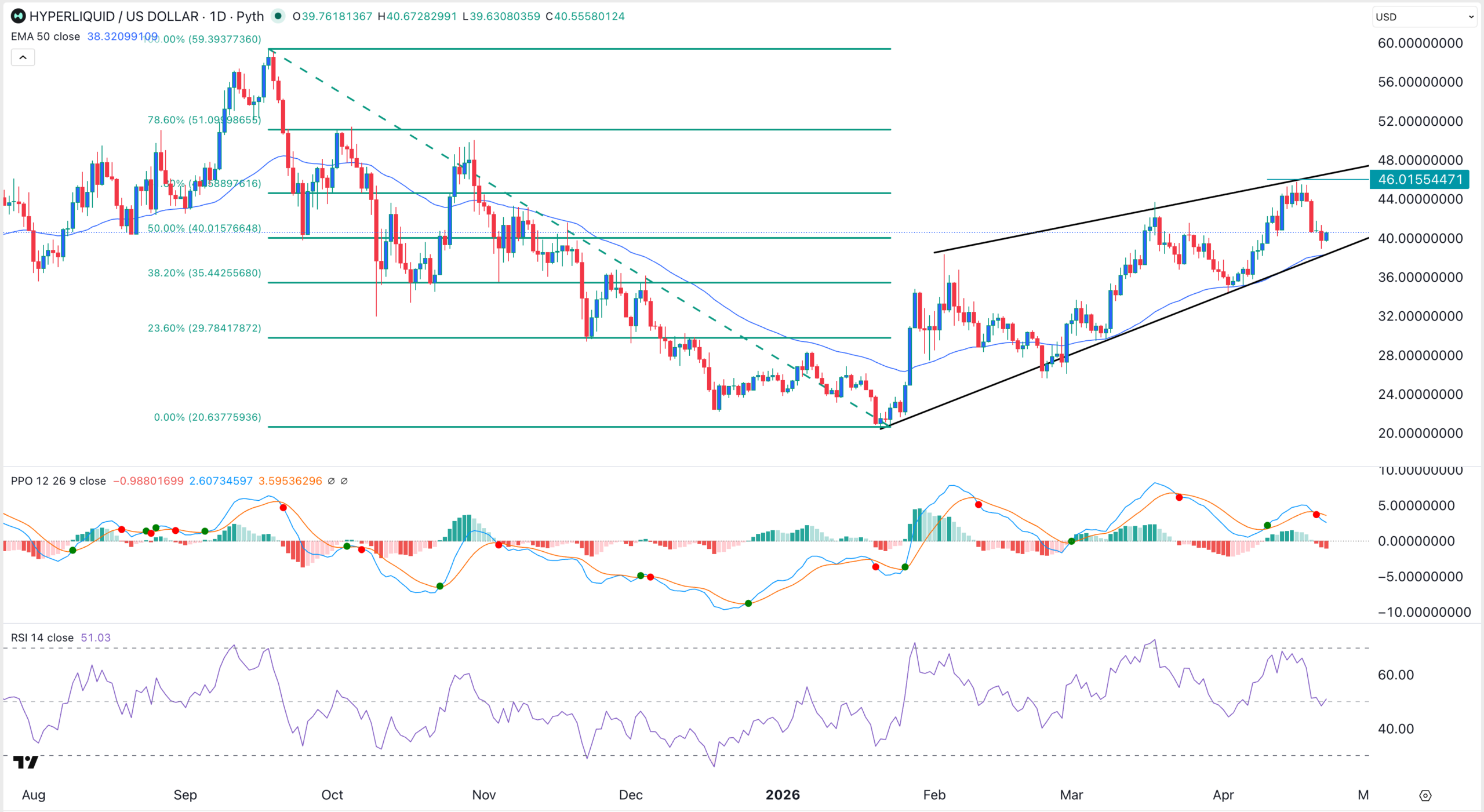
Task: Click the 40.00 RSI axis label
Action: point(1396,729)
